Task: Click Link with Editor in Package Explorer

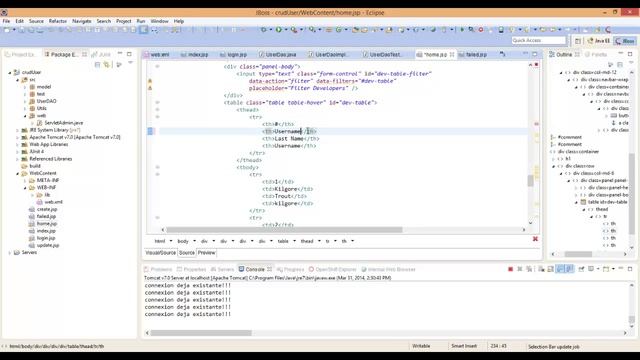Action: (x=107, y=64)
